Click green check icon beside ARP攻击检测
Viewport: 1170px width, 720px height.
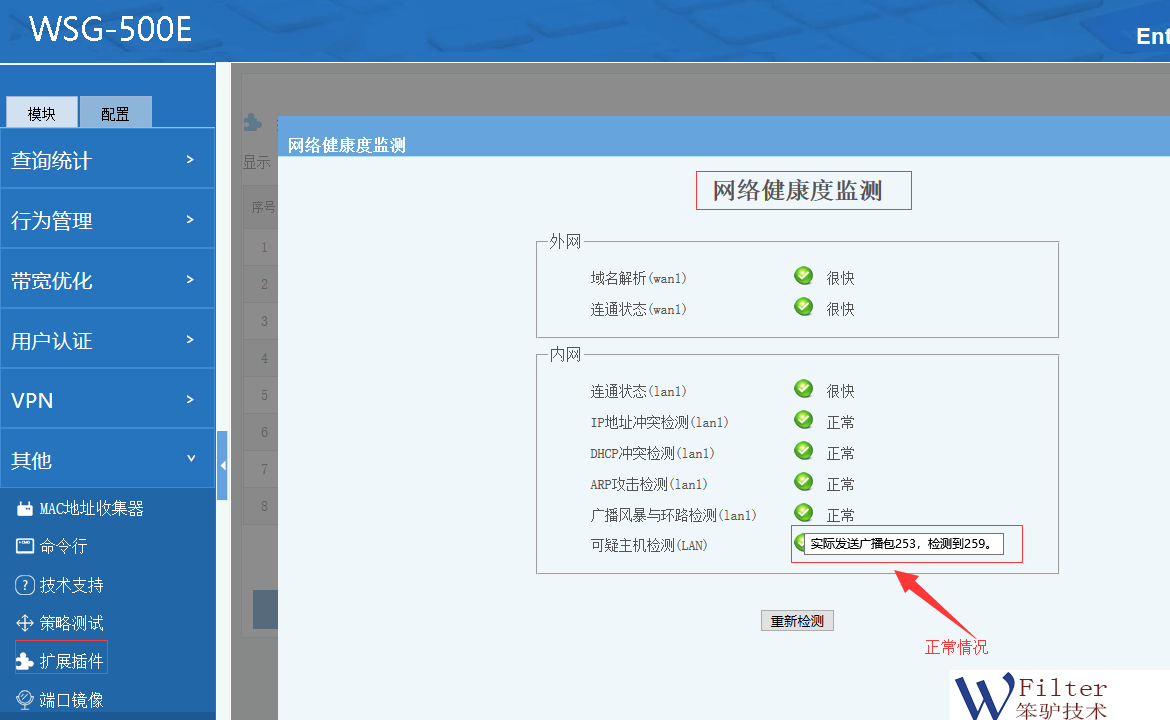803,482
